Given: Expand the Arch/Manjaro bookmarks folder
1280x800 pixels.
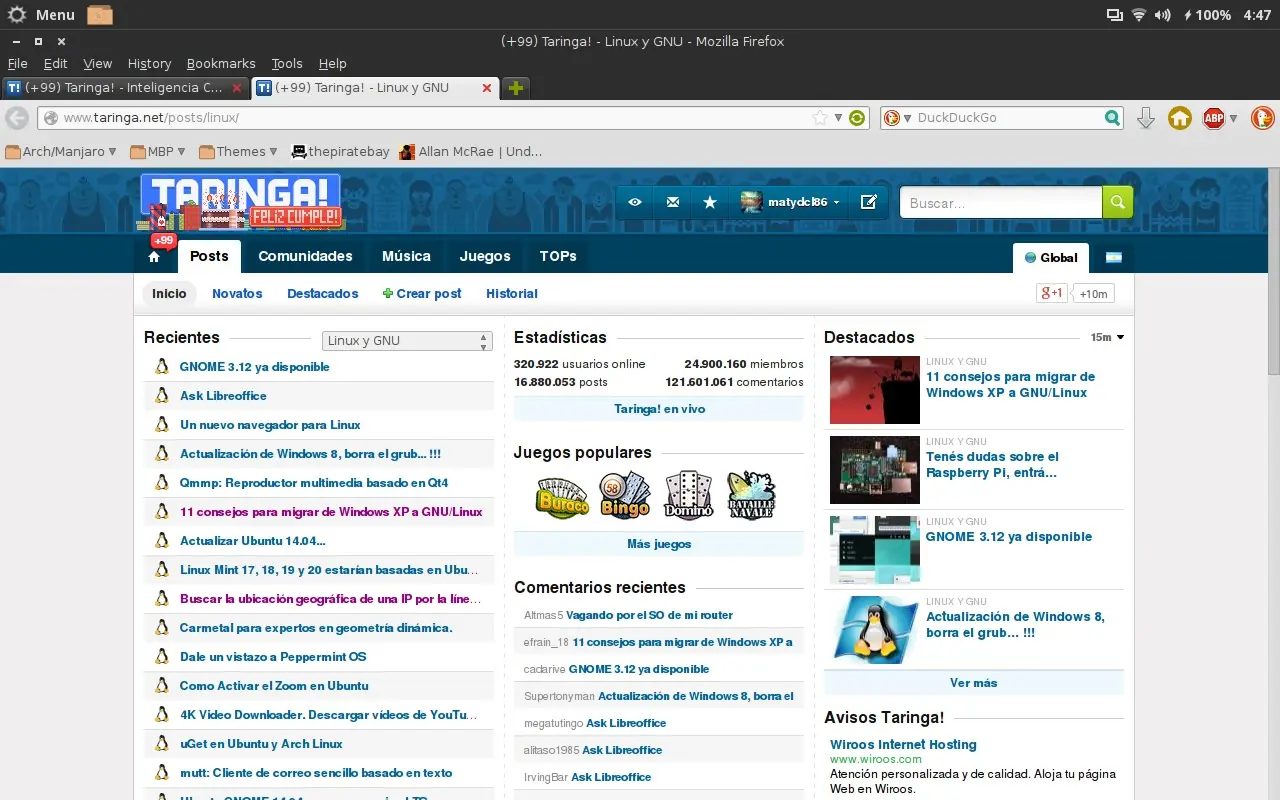Looking at the screenshot, I should click(61, 152).
